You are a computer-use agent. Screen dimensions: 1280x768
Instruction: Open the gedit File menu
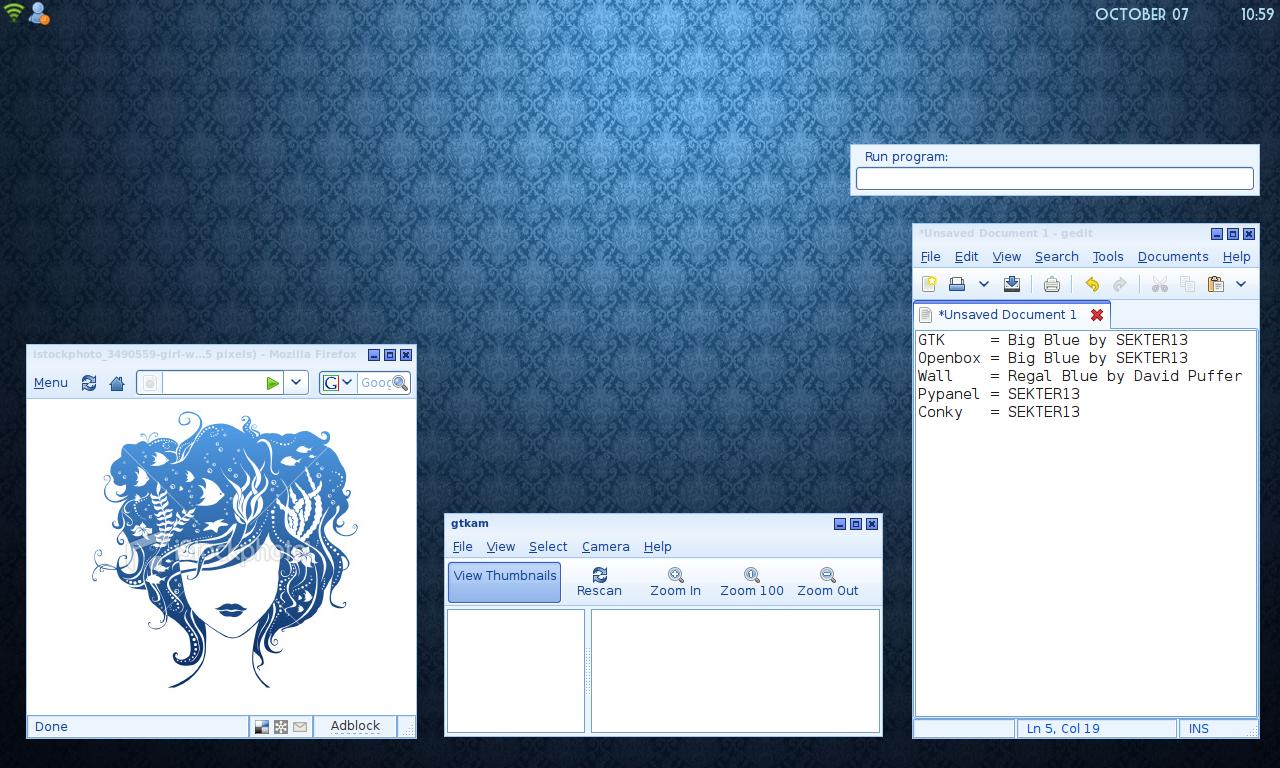pos(930,257)
